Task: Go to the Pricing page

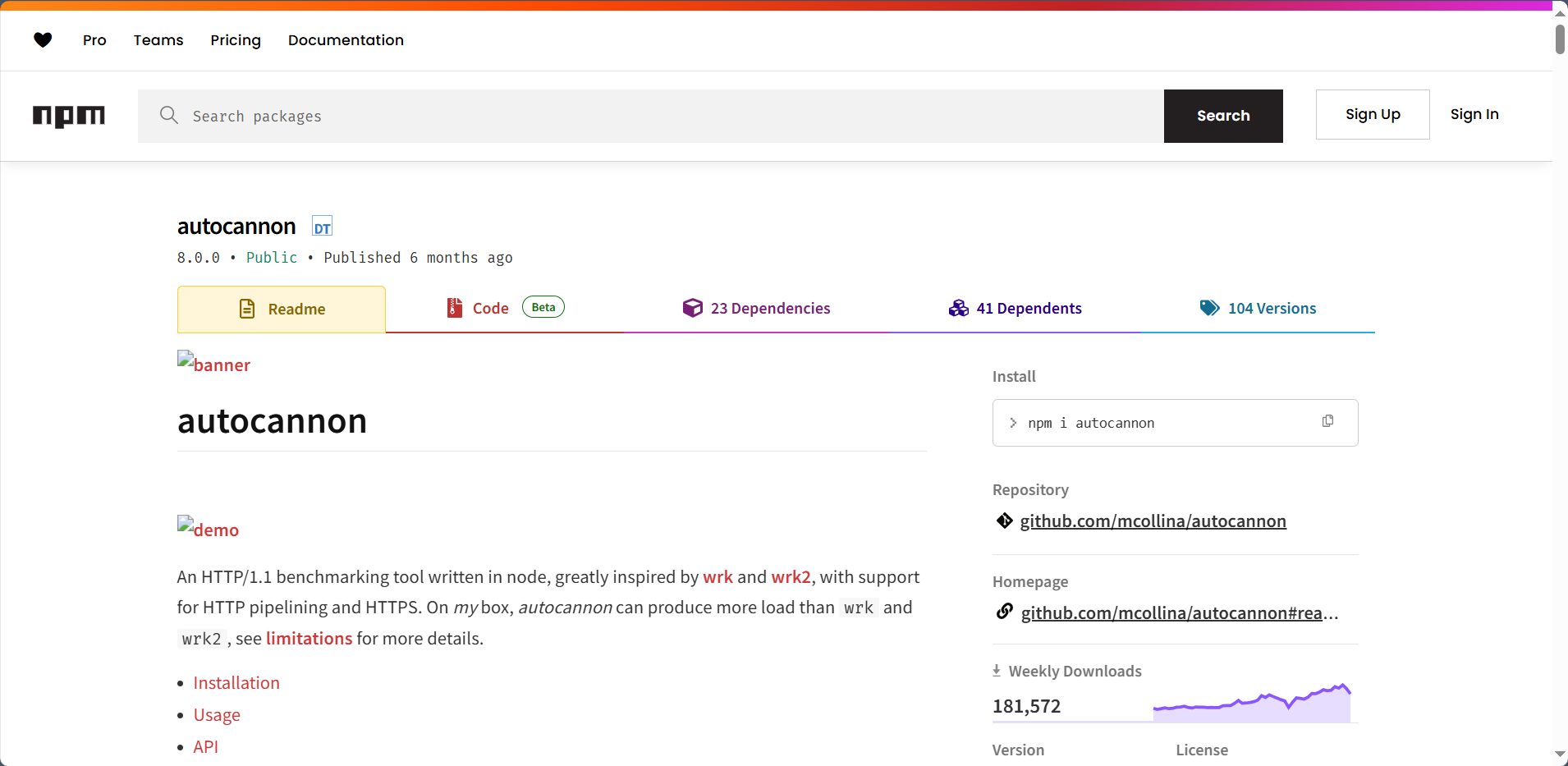Action: (236, 40)
